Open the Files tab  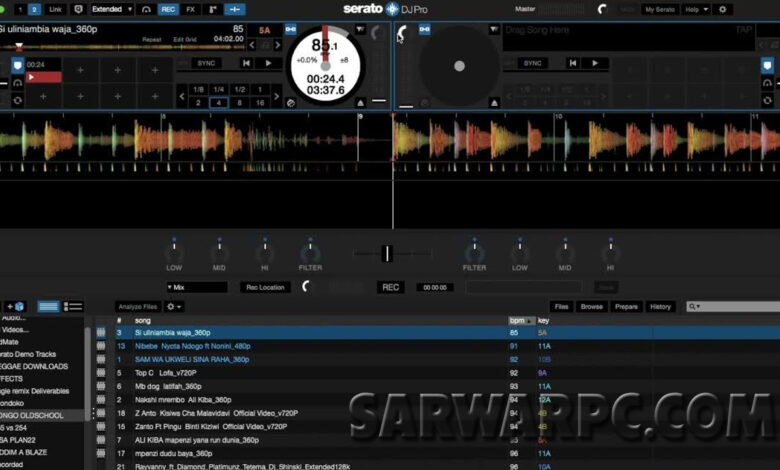pos(561,307)
